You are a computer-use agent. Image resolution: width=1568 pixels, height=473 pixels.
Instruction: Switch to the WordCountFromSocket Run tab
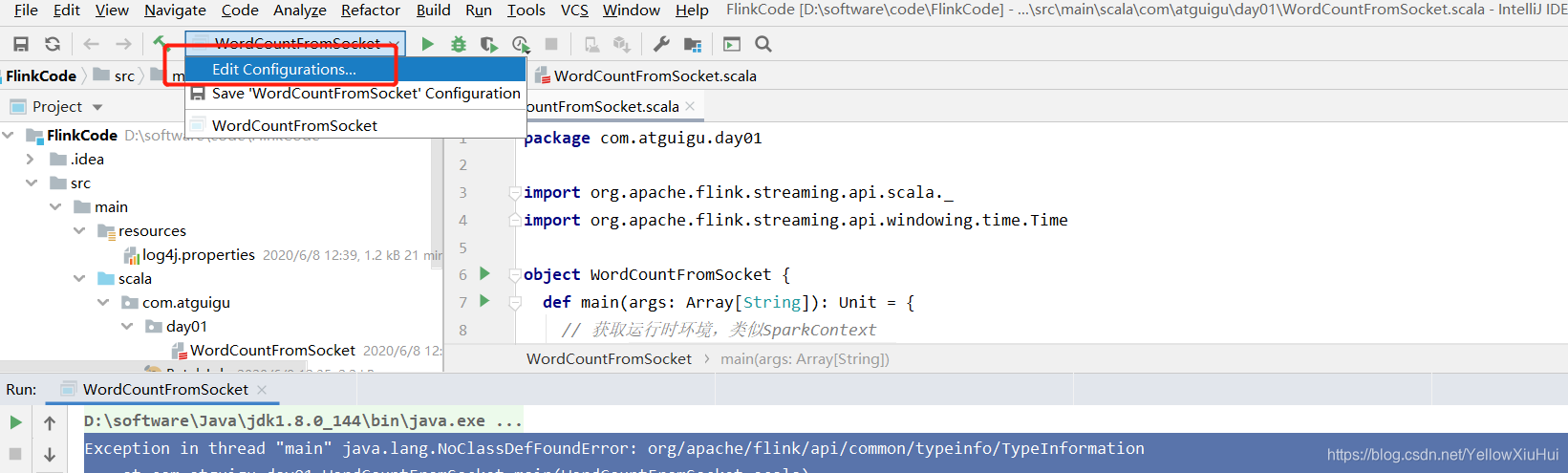pyautogui.click(x=165, y=389)
